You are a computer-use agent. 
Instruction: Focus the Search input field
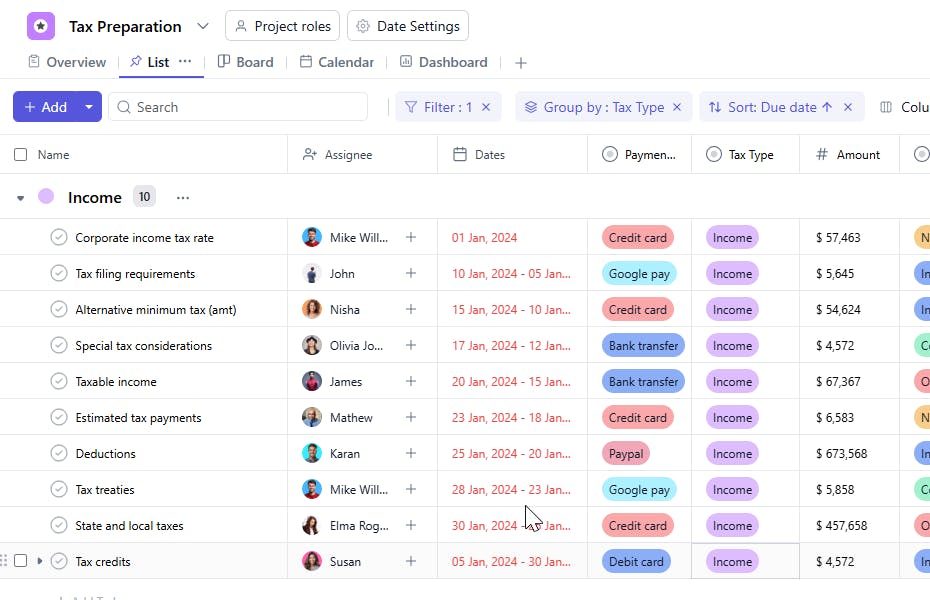coord(238,107)
